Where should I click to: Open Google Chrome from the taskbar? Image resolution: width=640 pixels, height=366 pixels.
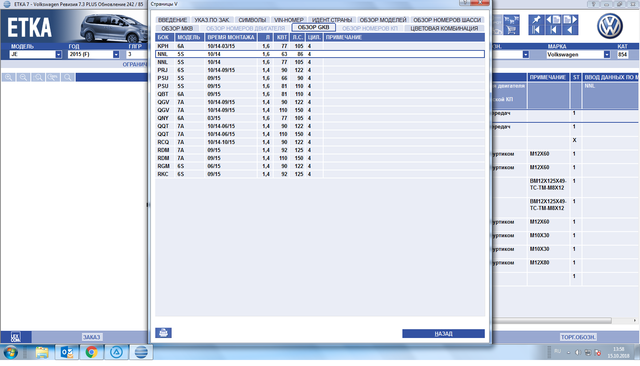pyautogui.click(x=91, y=352)
